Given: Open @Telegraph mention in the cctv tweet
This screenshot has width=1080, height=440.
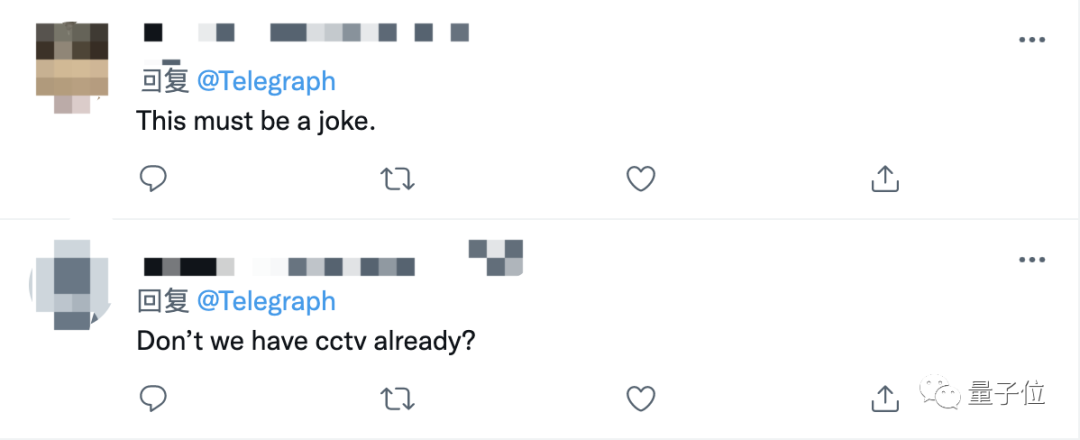Looking at the screenshot, I should [x=265, y=300].
